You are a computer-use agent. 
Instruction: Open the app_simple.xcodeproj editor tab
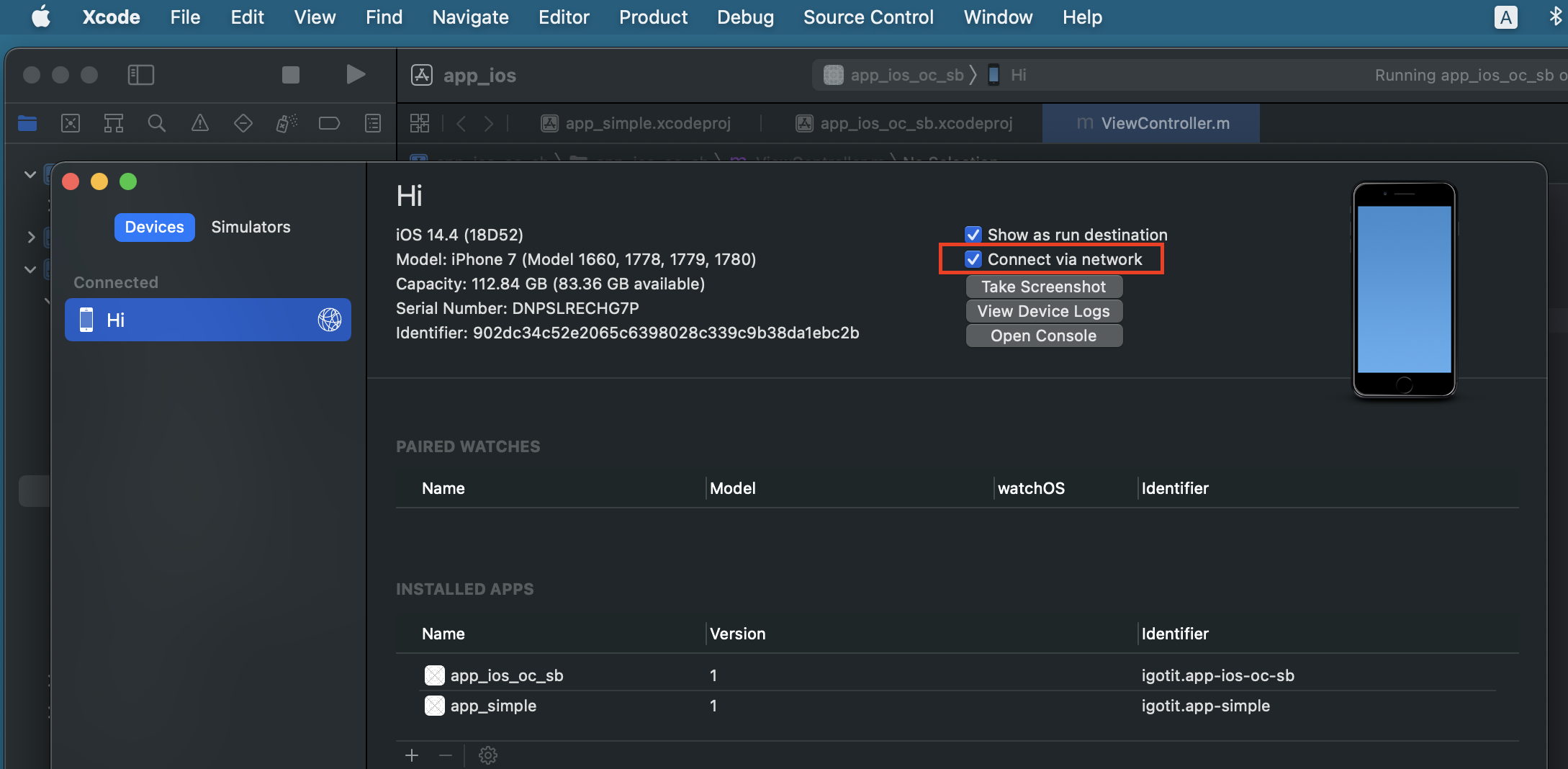pyautogui.click(x=637, y=123)
